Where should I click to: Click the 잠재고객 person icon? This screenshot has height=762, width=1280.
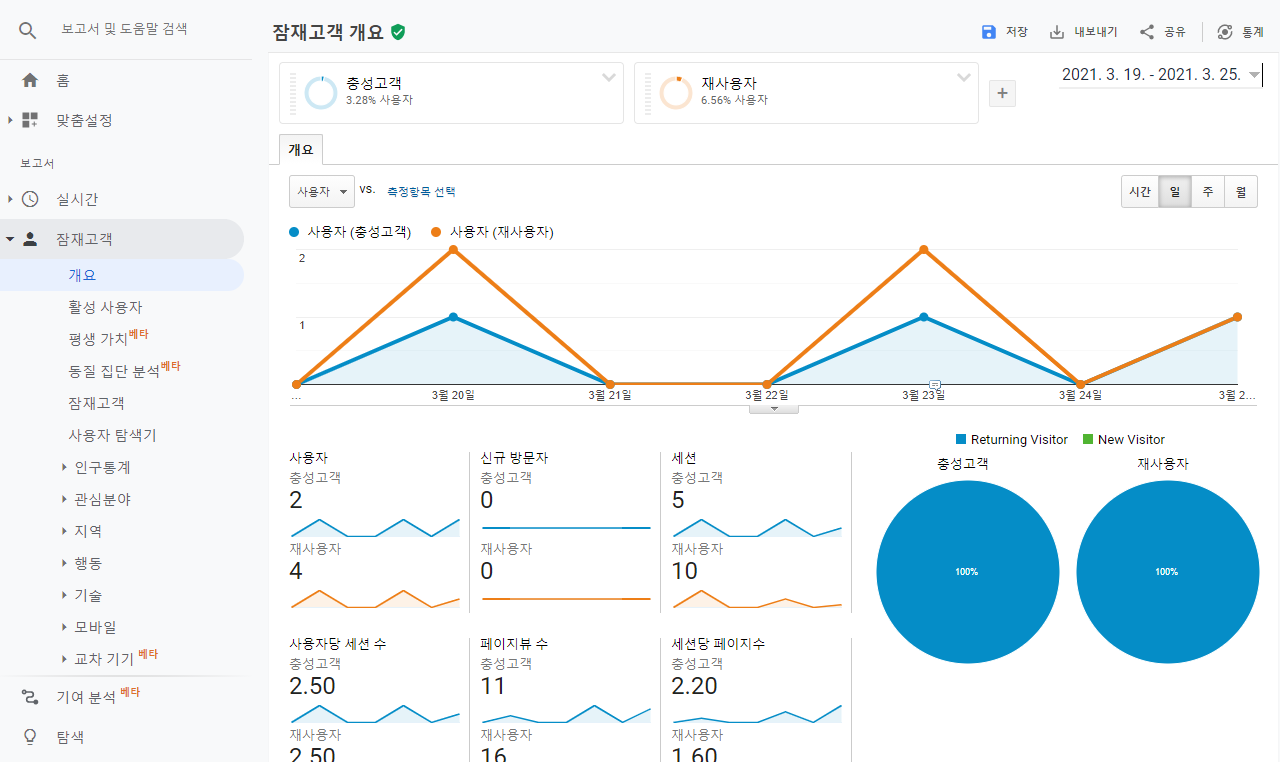tap(30, 239)
